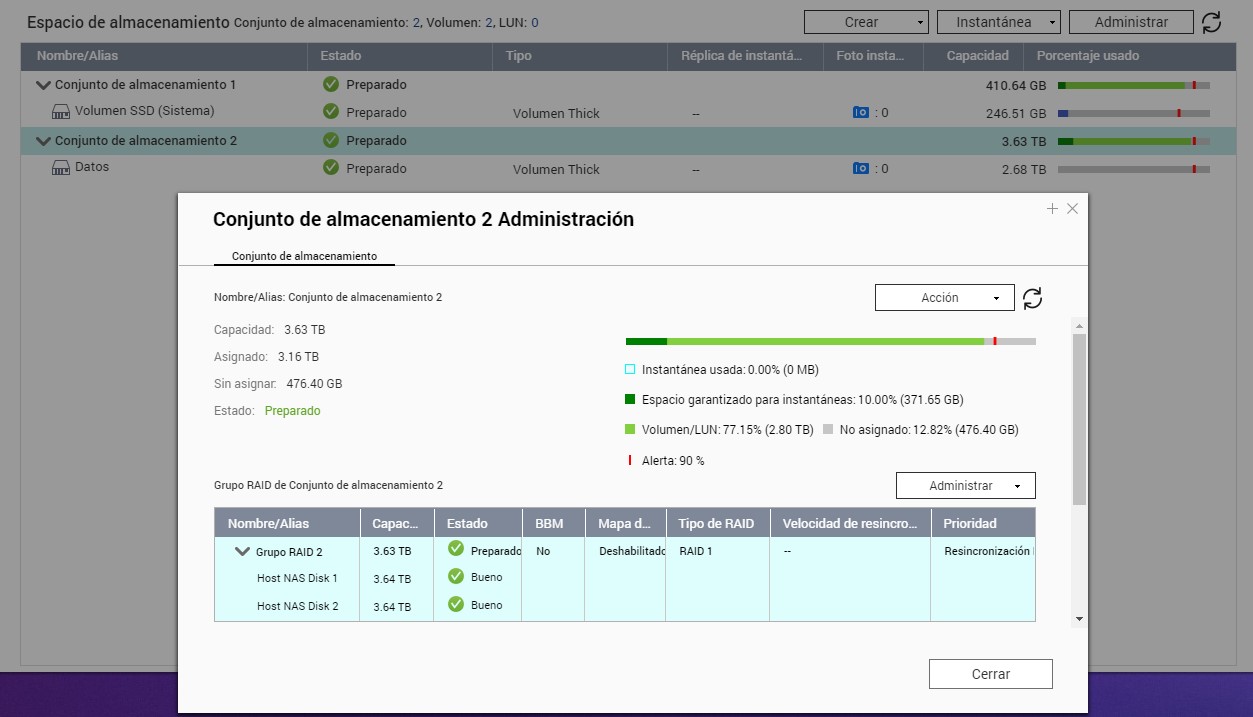Select the Conjunto de almacenamiento tab

click(x=304, y=256)
